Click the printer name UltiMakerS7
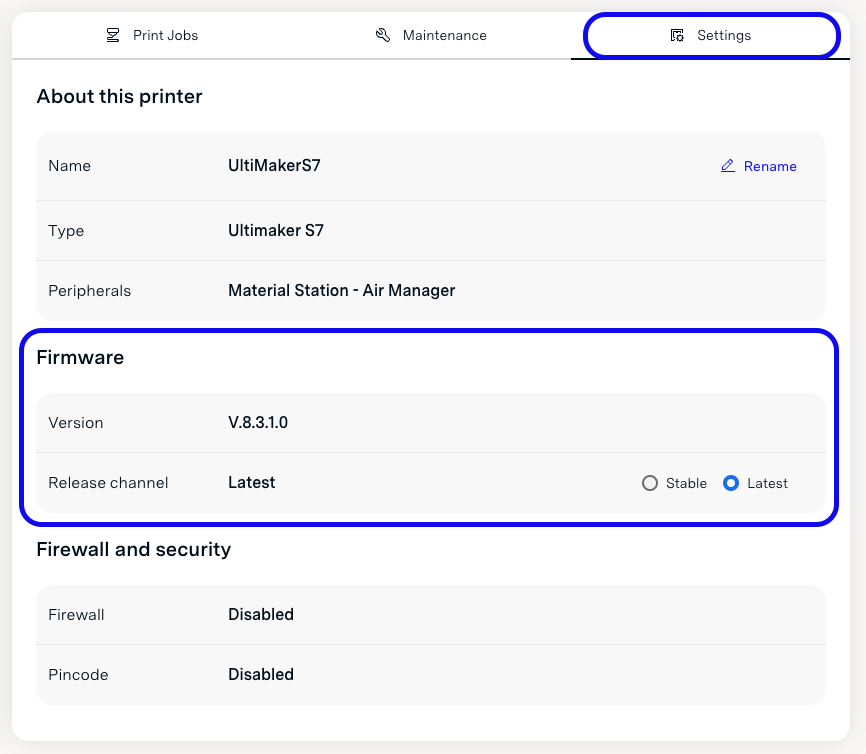The height and width of the screenshot is (754, 866). 274,166
